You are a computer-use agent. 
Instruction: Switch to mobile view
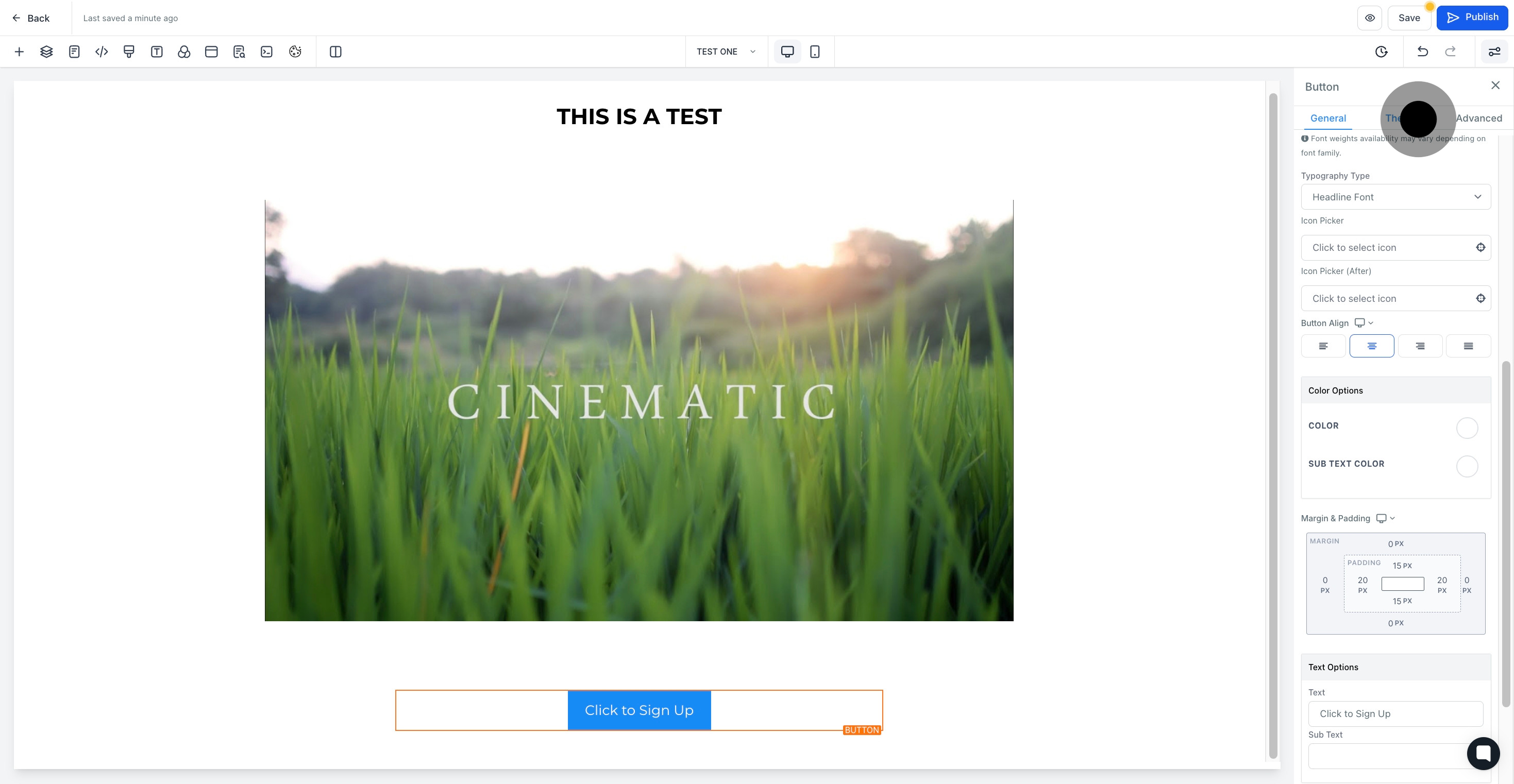815,52
